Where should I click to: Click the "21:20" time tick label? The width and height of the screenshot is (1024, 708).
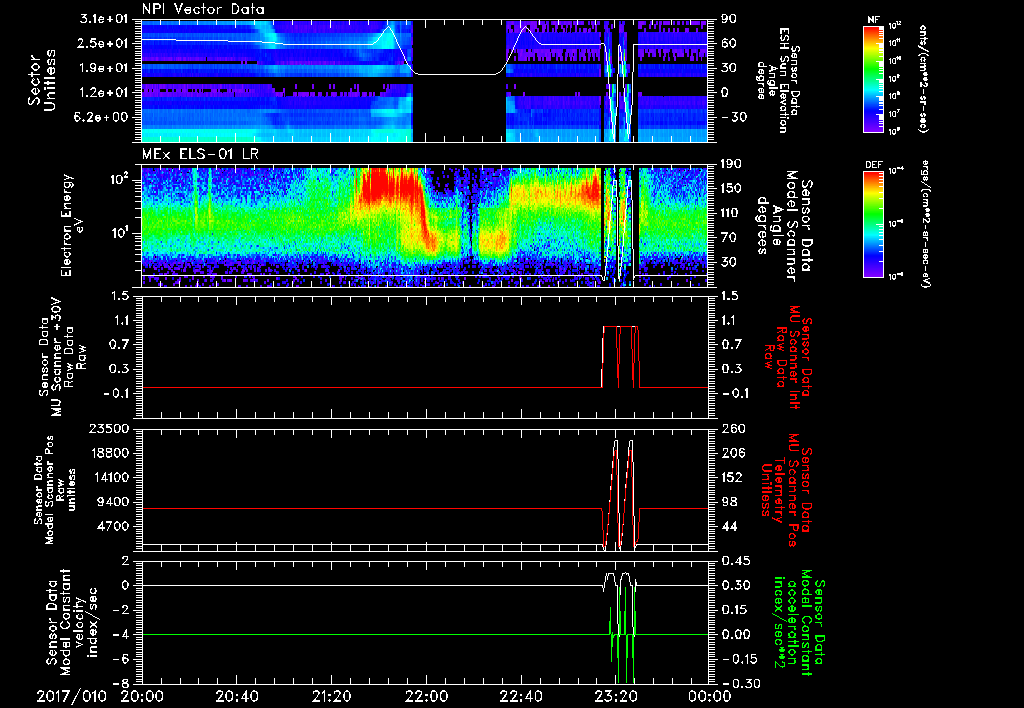click(332, 696)
